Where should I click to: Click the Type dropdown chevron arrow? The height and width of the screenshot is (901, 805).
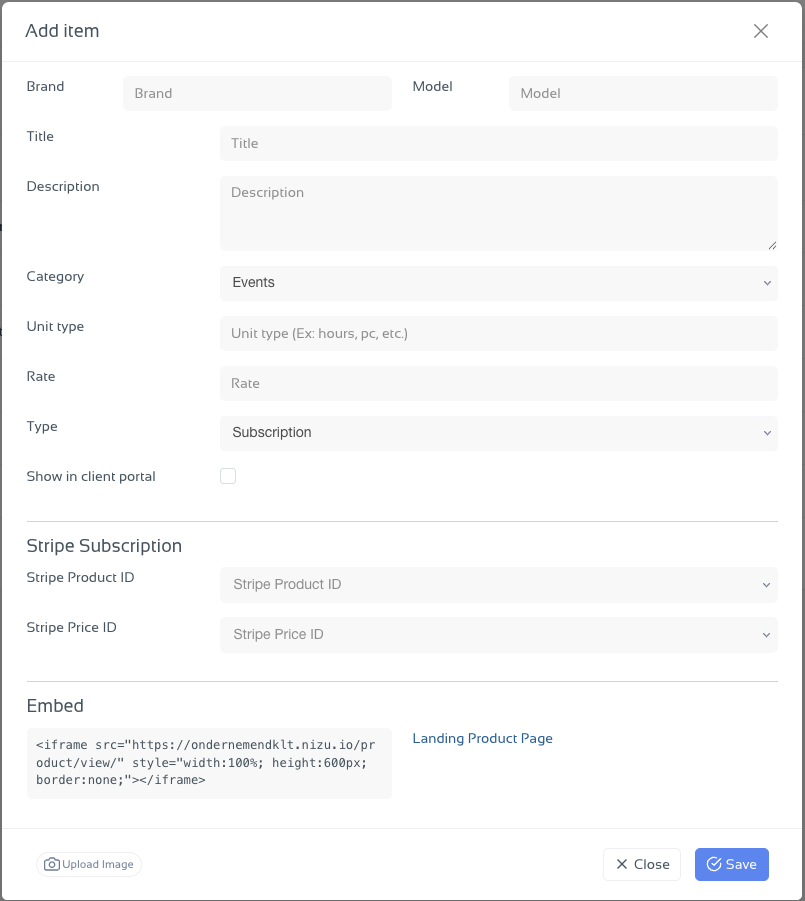[x=767, y=433]
